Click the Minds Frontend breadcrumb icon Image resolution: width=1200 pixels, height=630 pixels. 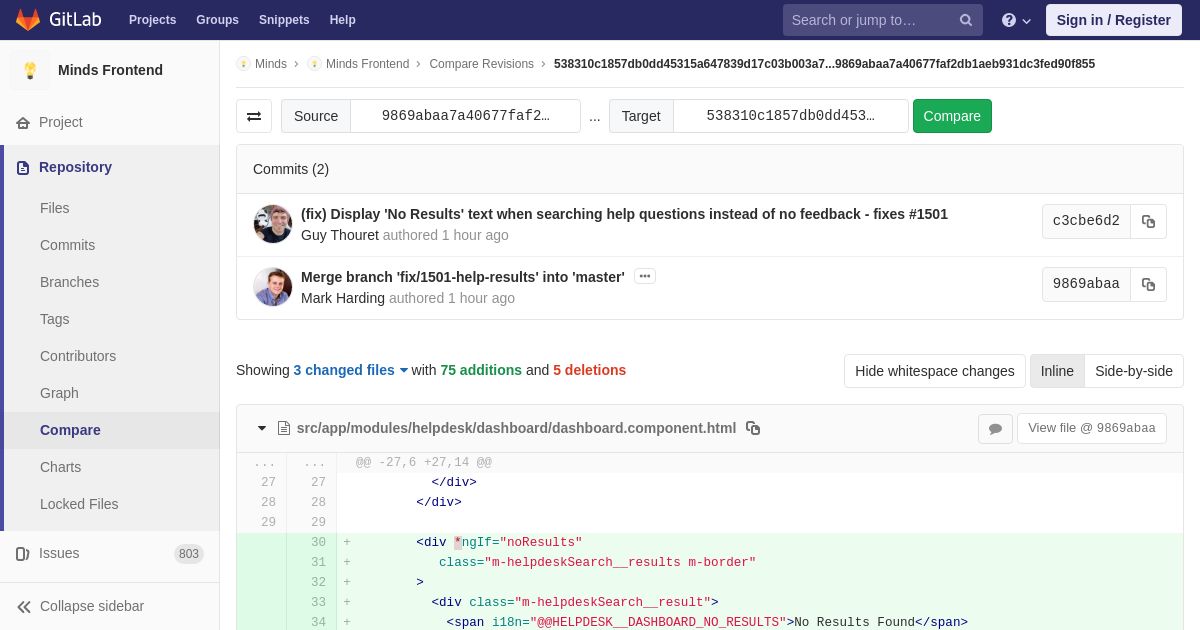(x=314, y=64)
